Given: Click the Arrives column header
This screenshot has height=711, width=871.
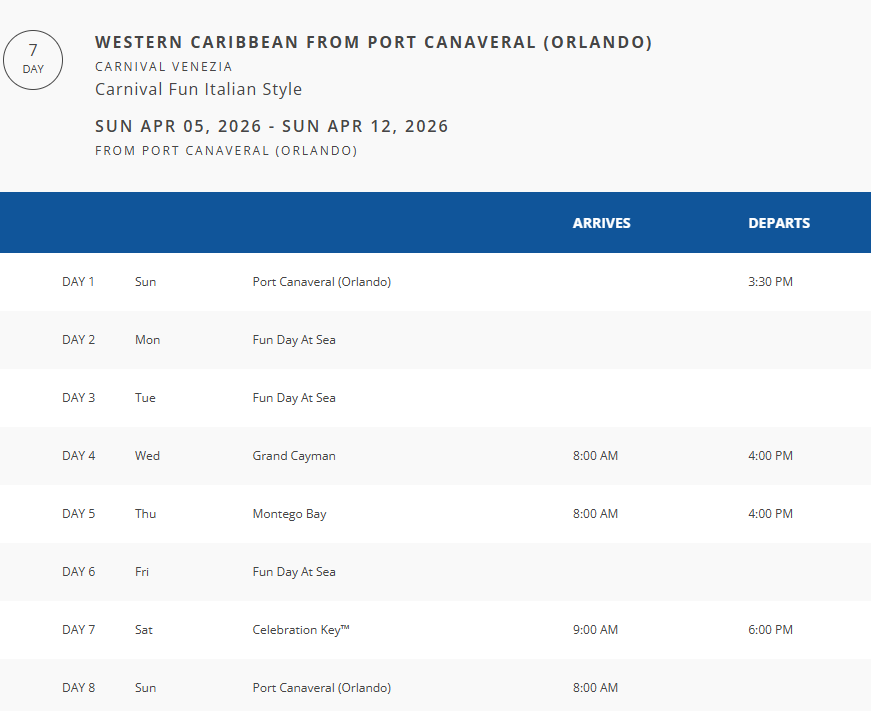Looking at the screenshot, I should click(601, 223).
